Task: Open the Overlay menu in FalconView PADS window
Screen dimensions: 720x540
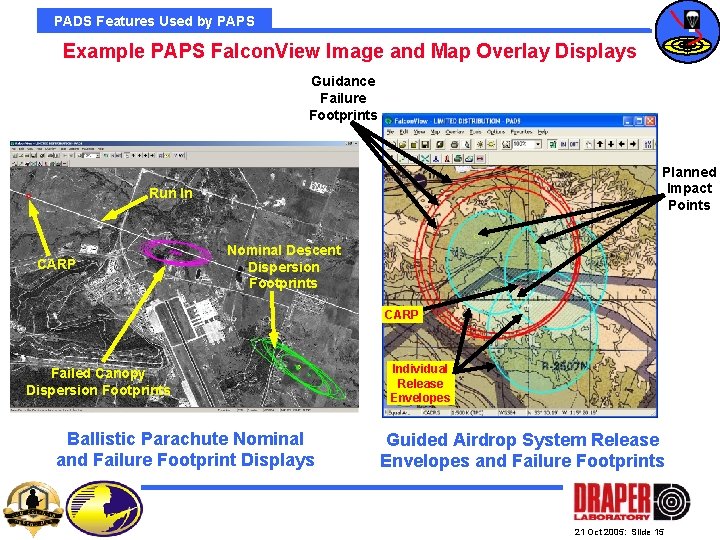Action: coord(455,132)
